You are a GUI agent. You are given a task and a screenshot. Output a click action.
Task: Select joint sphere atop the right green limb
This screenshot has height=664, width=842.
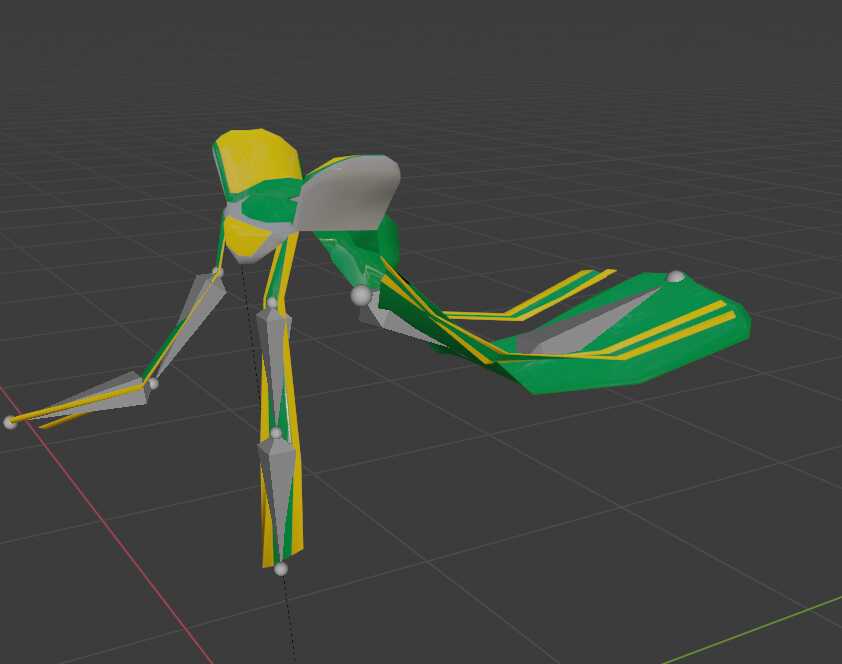(x=676, y=277)
